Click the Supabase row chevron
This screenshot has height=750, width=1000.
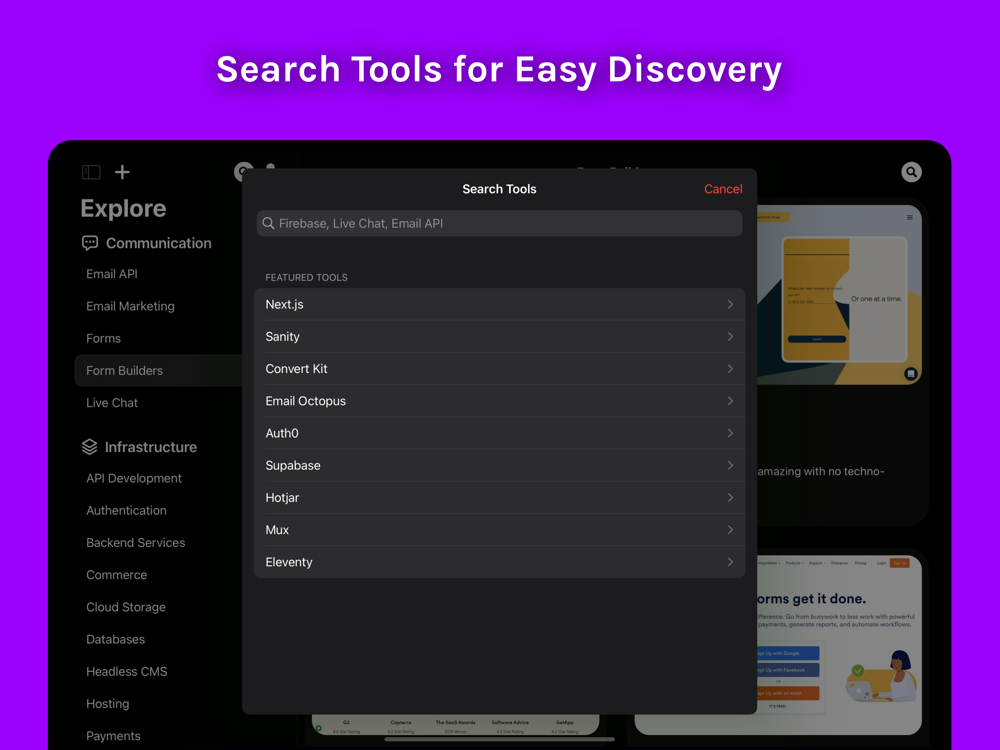coord(730,466)
